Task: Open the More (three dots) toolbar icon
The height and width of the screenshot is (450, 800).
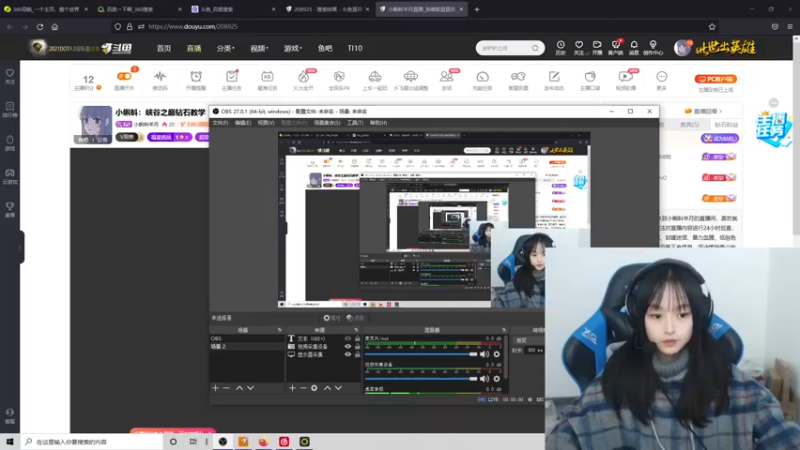Action: [x=662, y=77]
